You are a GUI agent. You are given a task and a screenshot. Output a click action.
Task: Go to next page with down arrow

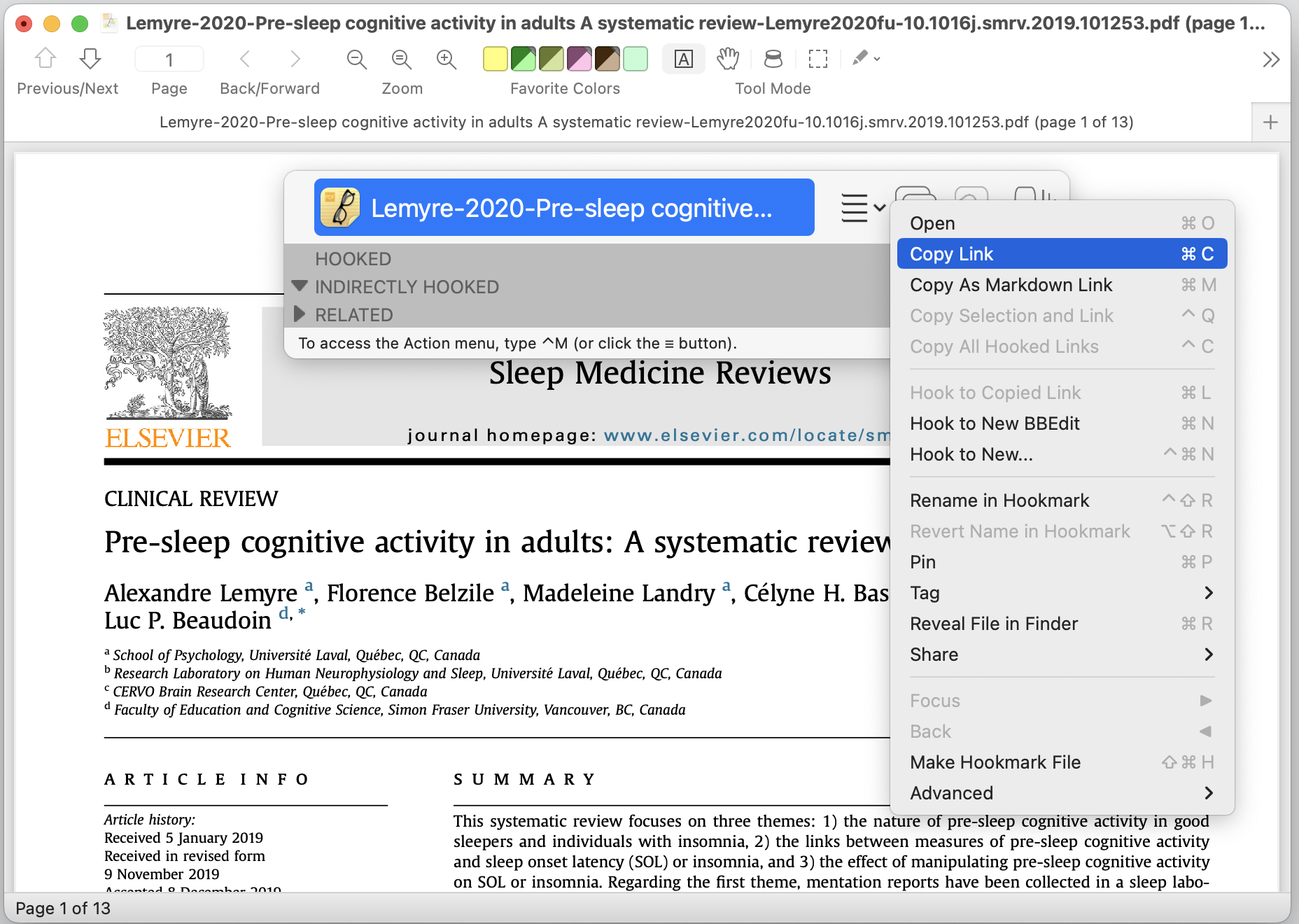[x=90, y=59]
